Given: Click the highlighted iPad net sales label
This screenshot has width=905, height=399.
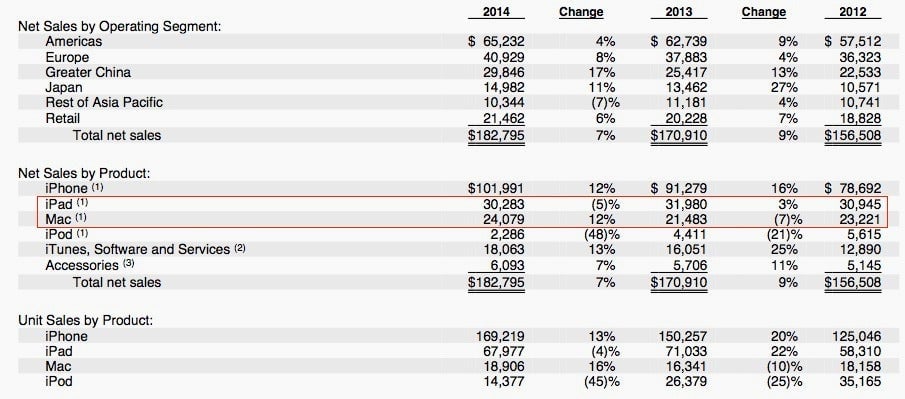Looking at the screenshot, I should tap(67, 204).
